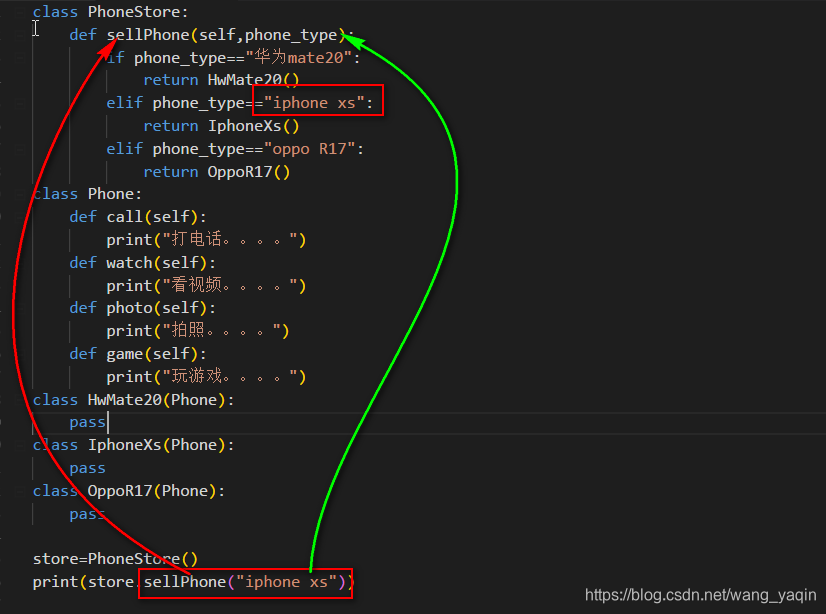The image size is (826, 614).
Task: Click the 'def call(self):' line
Action: coord(138,217)
